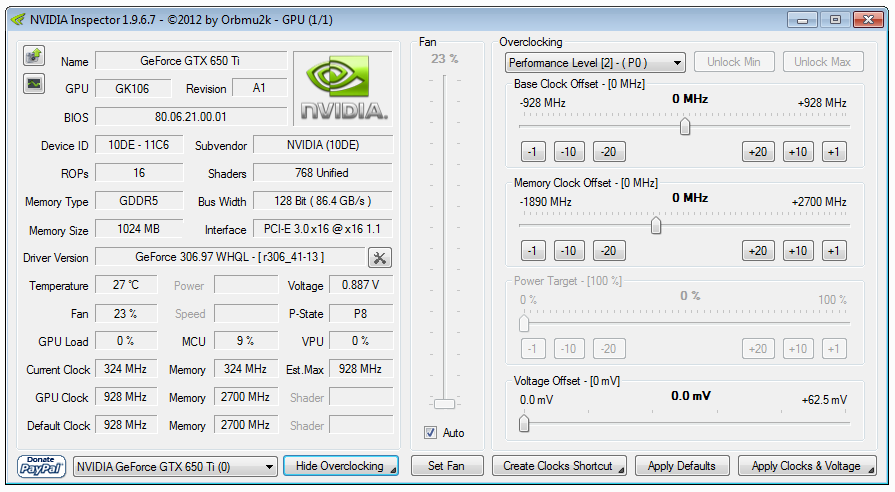Click the P-State P8 value
Image resolution: width=895 pixels, height=492 pixels.
361,313
